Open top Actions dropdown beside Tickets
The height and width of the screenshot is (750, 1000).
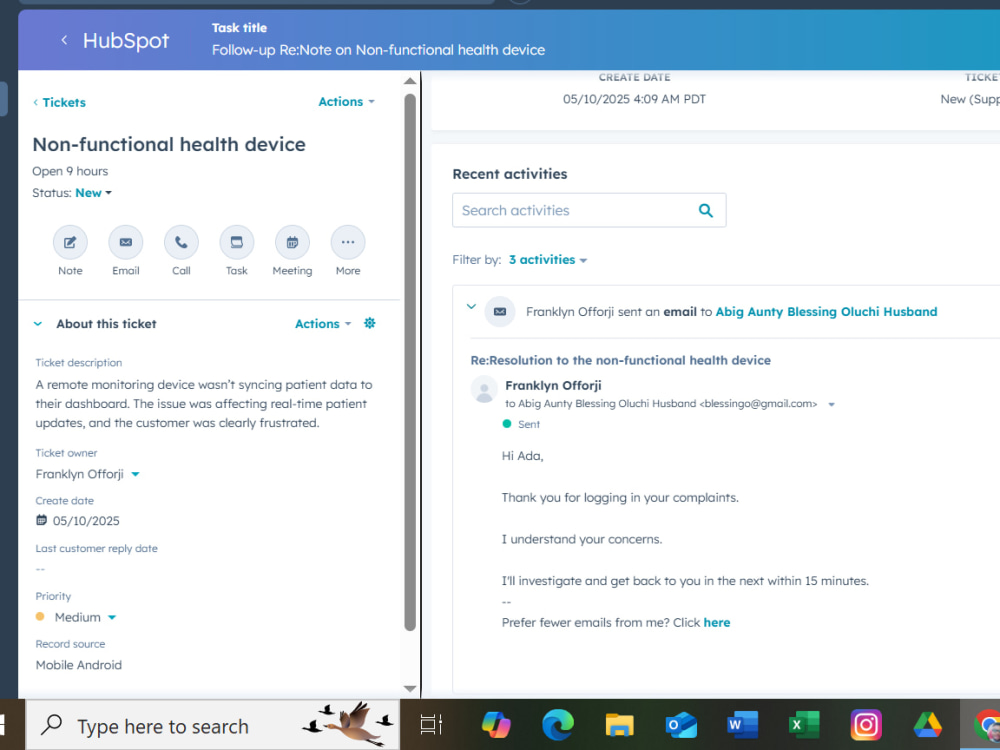pyautogui.click(x=346, y=102)
